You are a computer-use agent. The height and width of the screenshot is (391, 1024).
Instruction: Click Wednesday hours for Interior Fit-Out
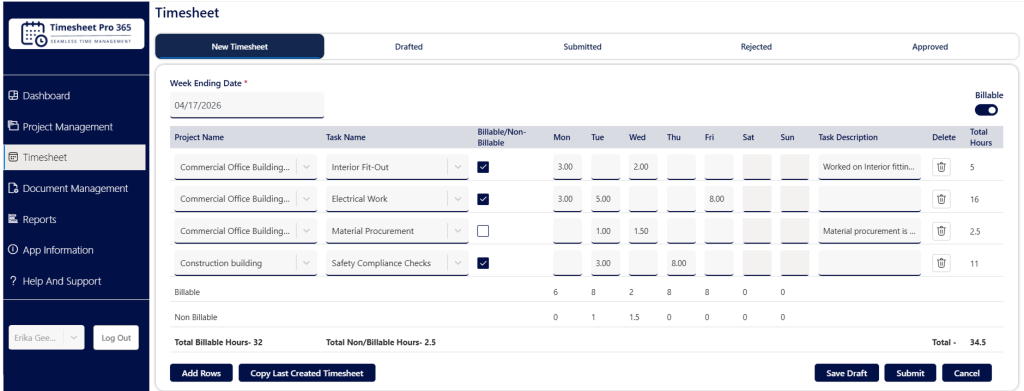point(643,167)
